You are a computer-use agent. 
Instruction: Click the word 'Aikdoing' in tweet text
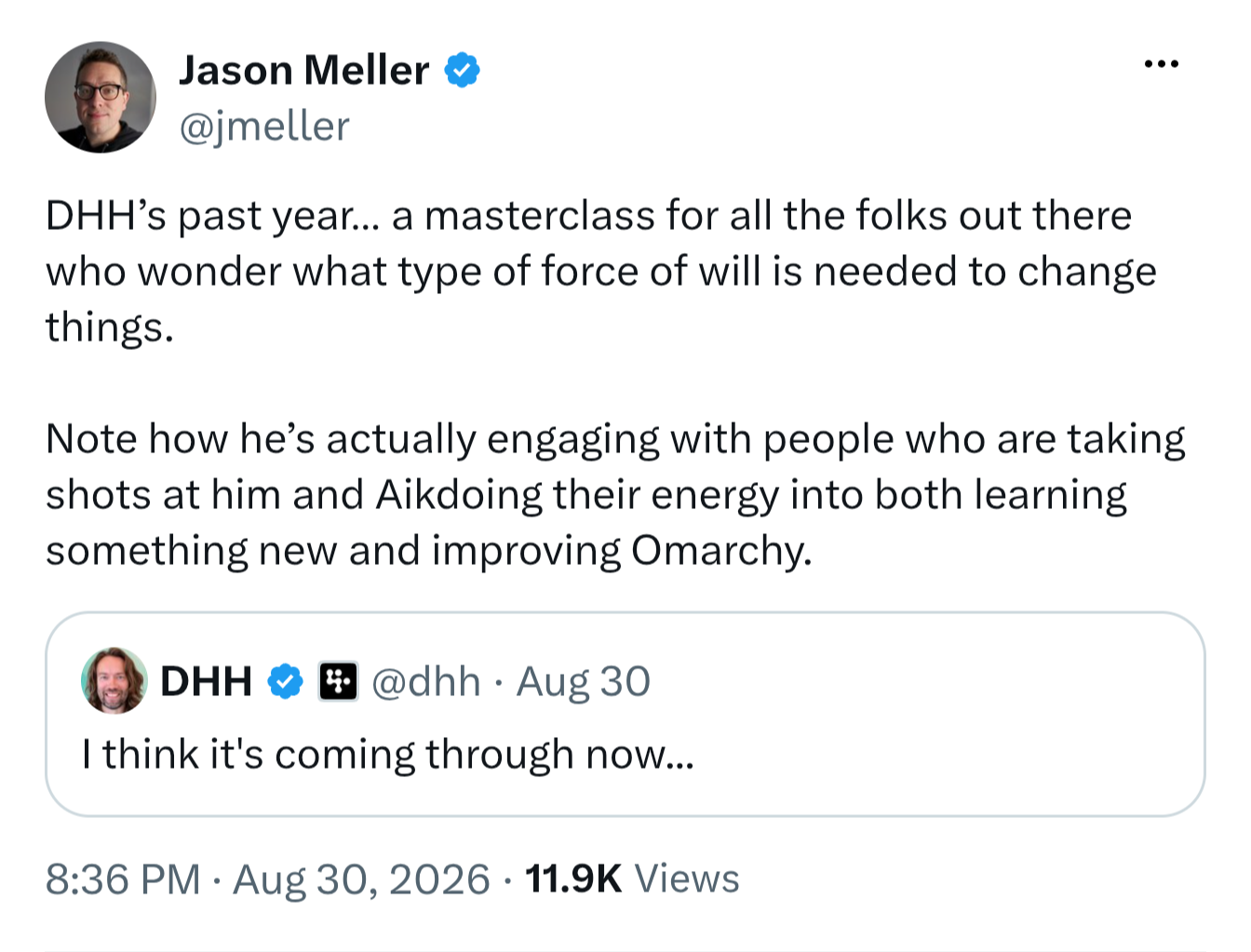point(459,495)
